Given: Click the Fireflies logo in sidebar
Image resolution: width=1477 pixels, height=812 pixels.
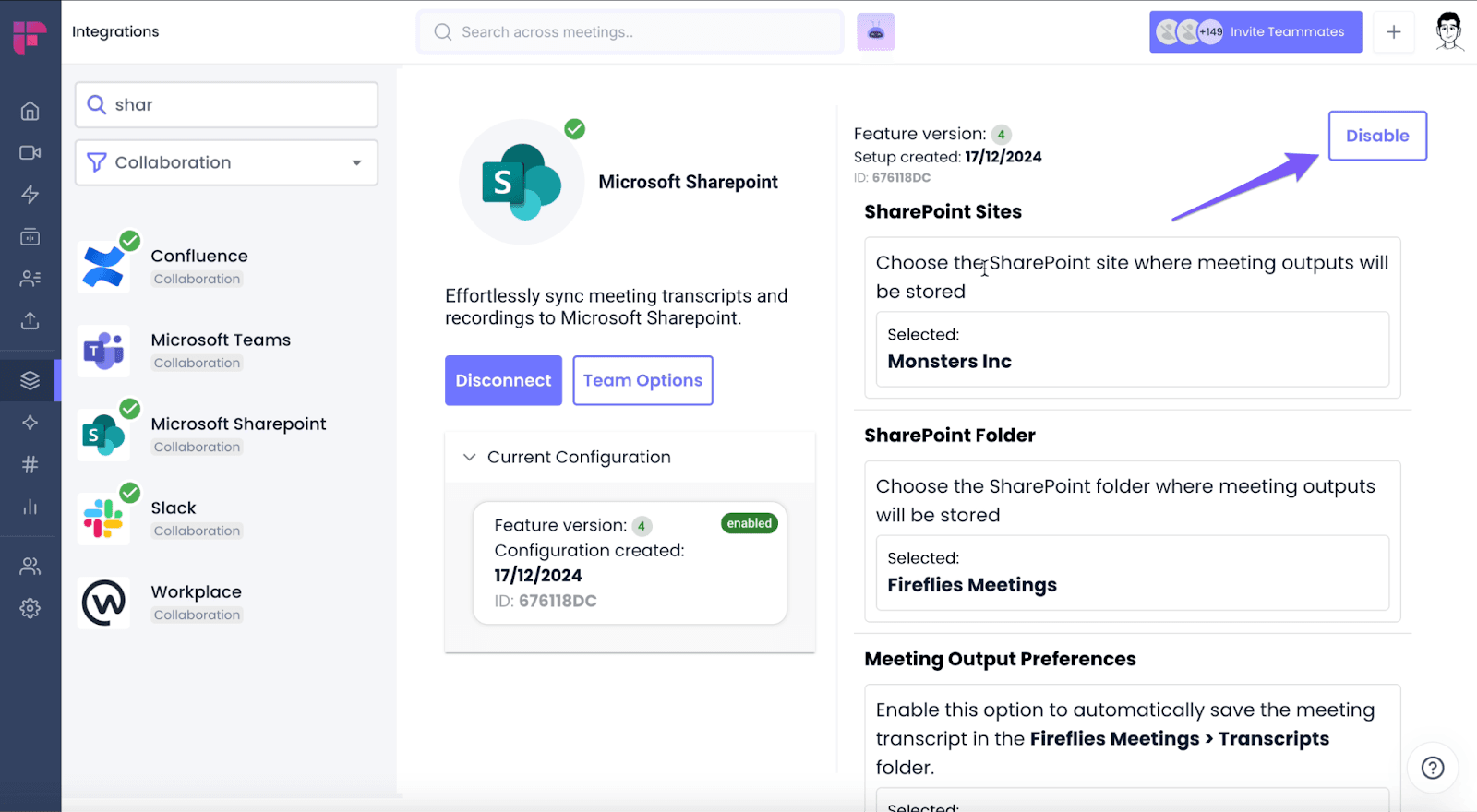Looking at the screenshot, I should pos(30,37).
